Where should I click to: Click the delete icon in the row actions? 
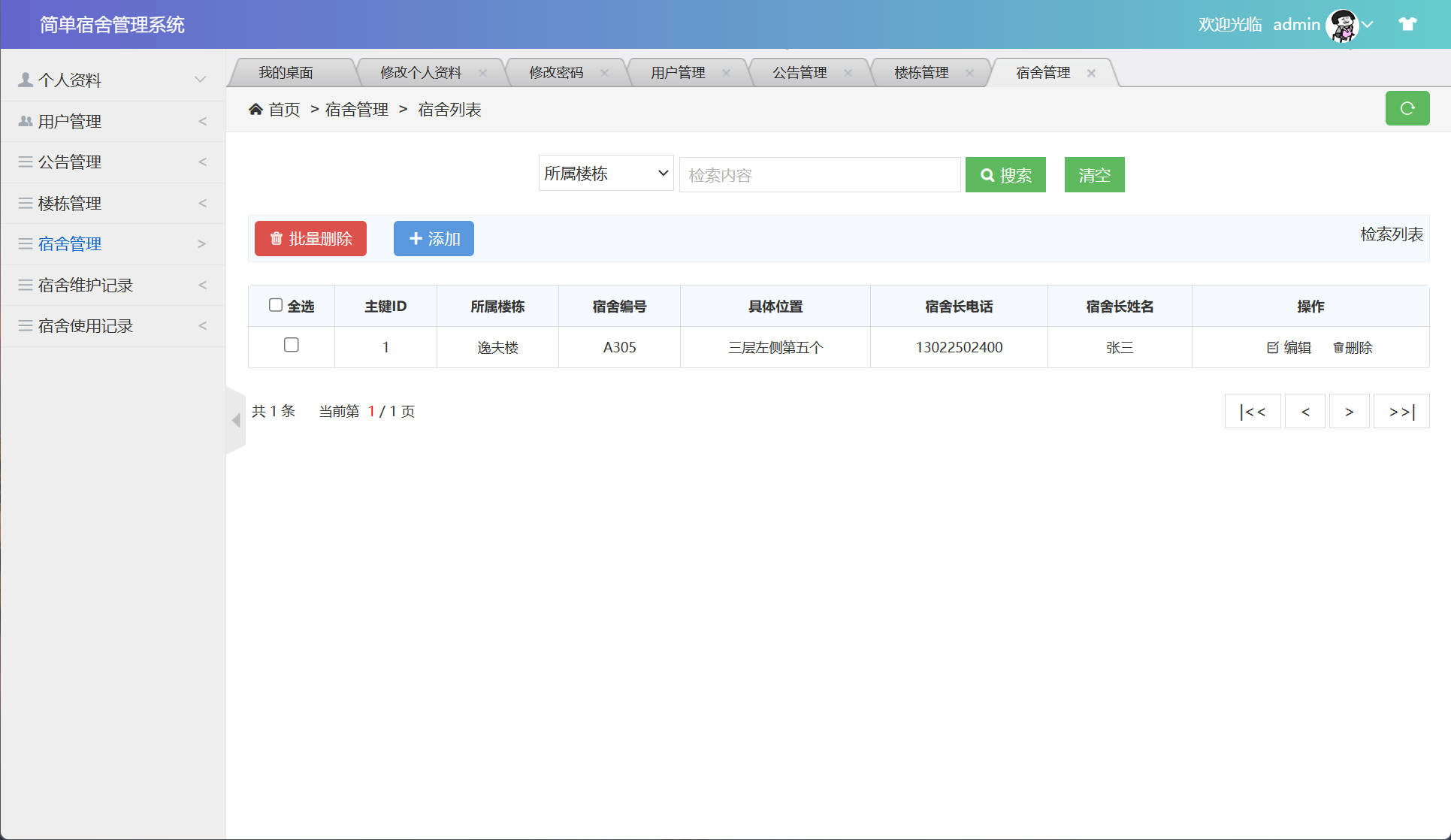(1338, 347)
